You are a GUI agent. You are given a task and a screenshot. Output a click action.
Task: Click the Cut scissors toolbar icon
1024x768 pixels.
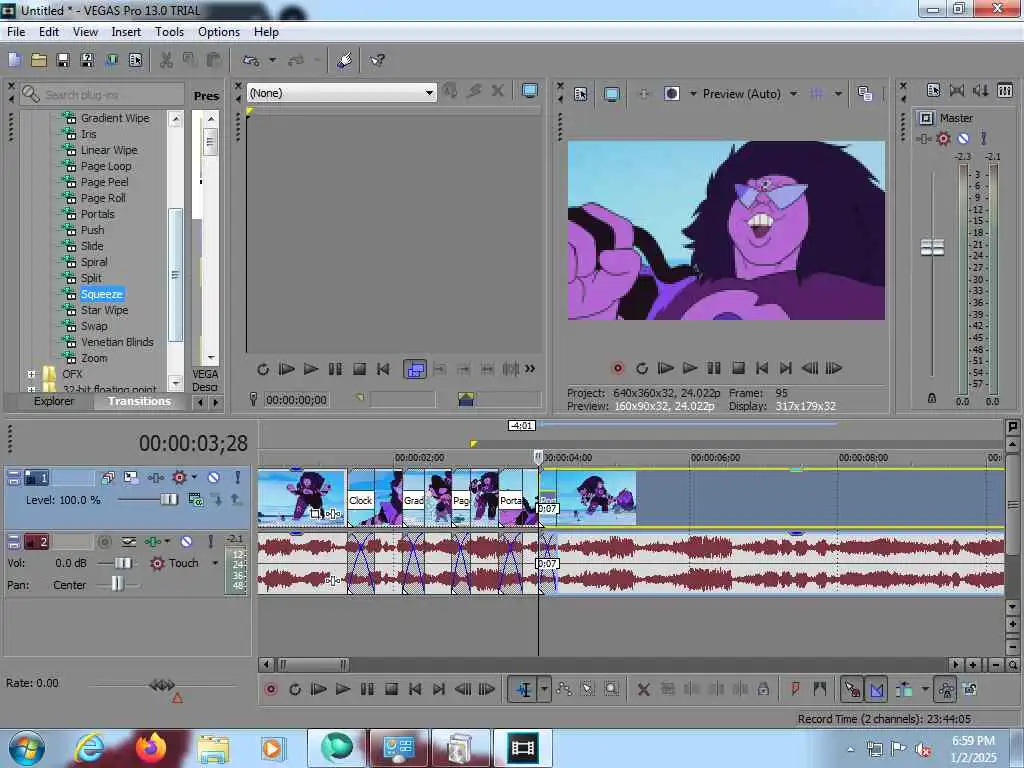pos(166,61)
